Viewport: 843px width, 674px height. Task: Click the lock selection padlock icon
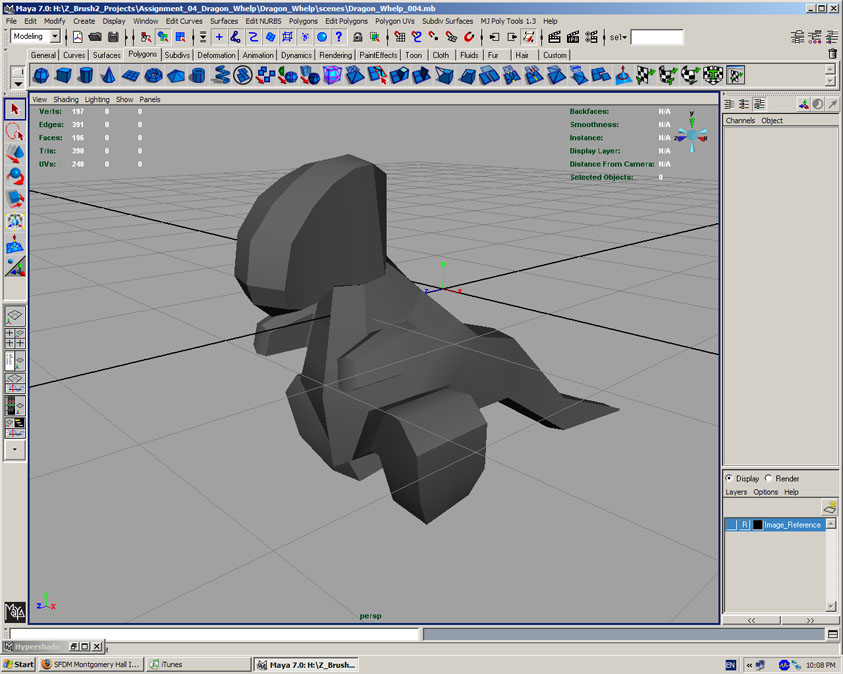point(358,37)
